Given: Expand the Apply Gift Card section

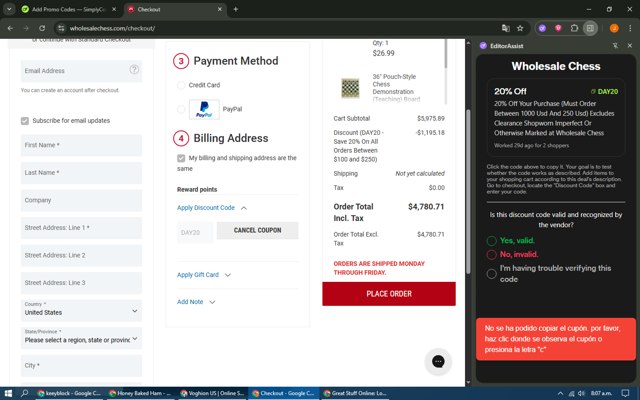Looking at the screenshot, I should [x=204, y=275].
